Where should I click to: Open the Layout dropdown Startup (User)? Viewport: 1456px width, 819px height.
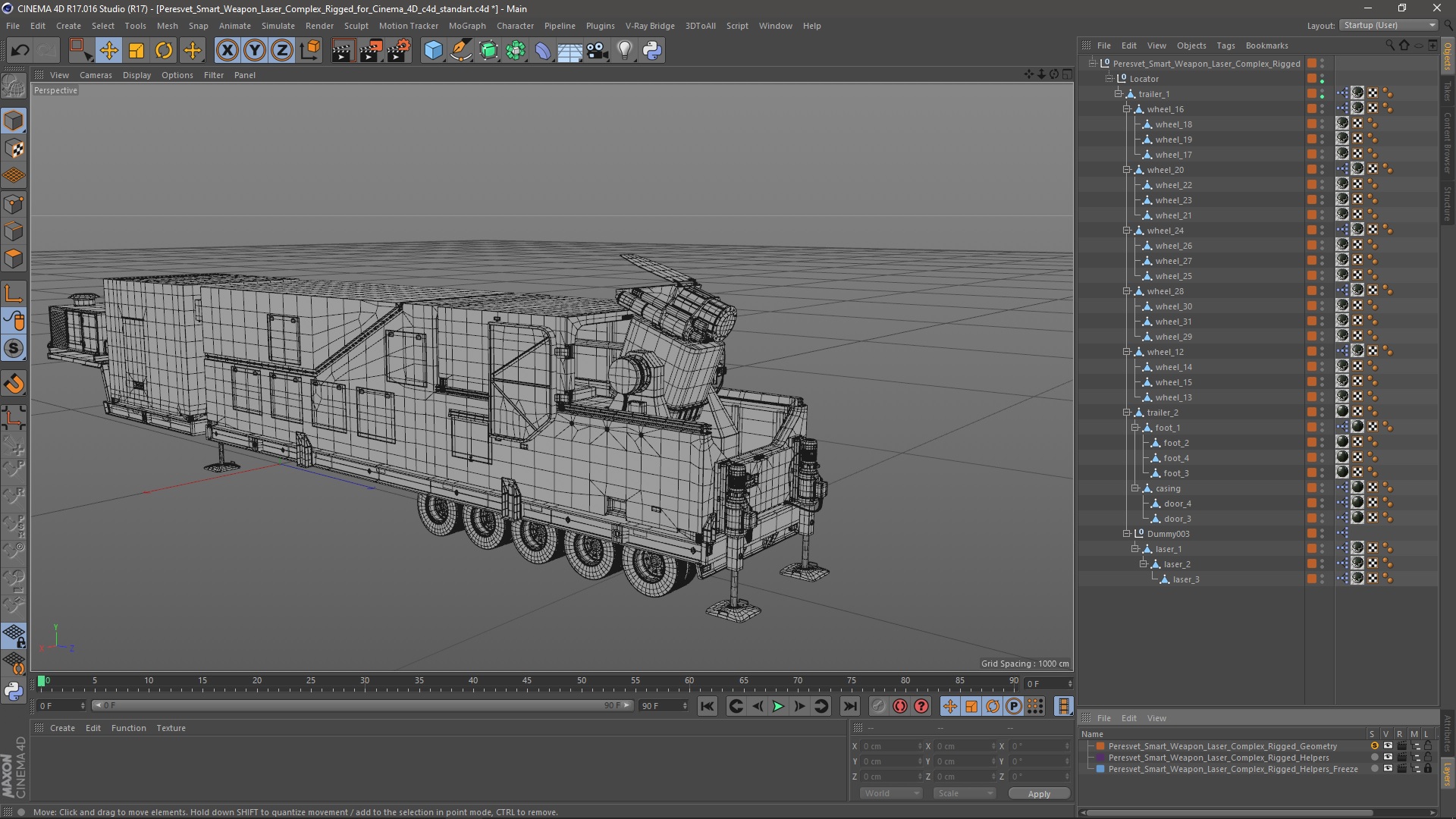click(x=1389, y=25)
